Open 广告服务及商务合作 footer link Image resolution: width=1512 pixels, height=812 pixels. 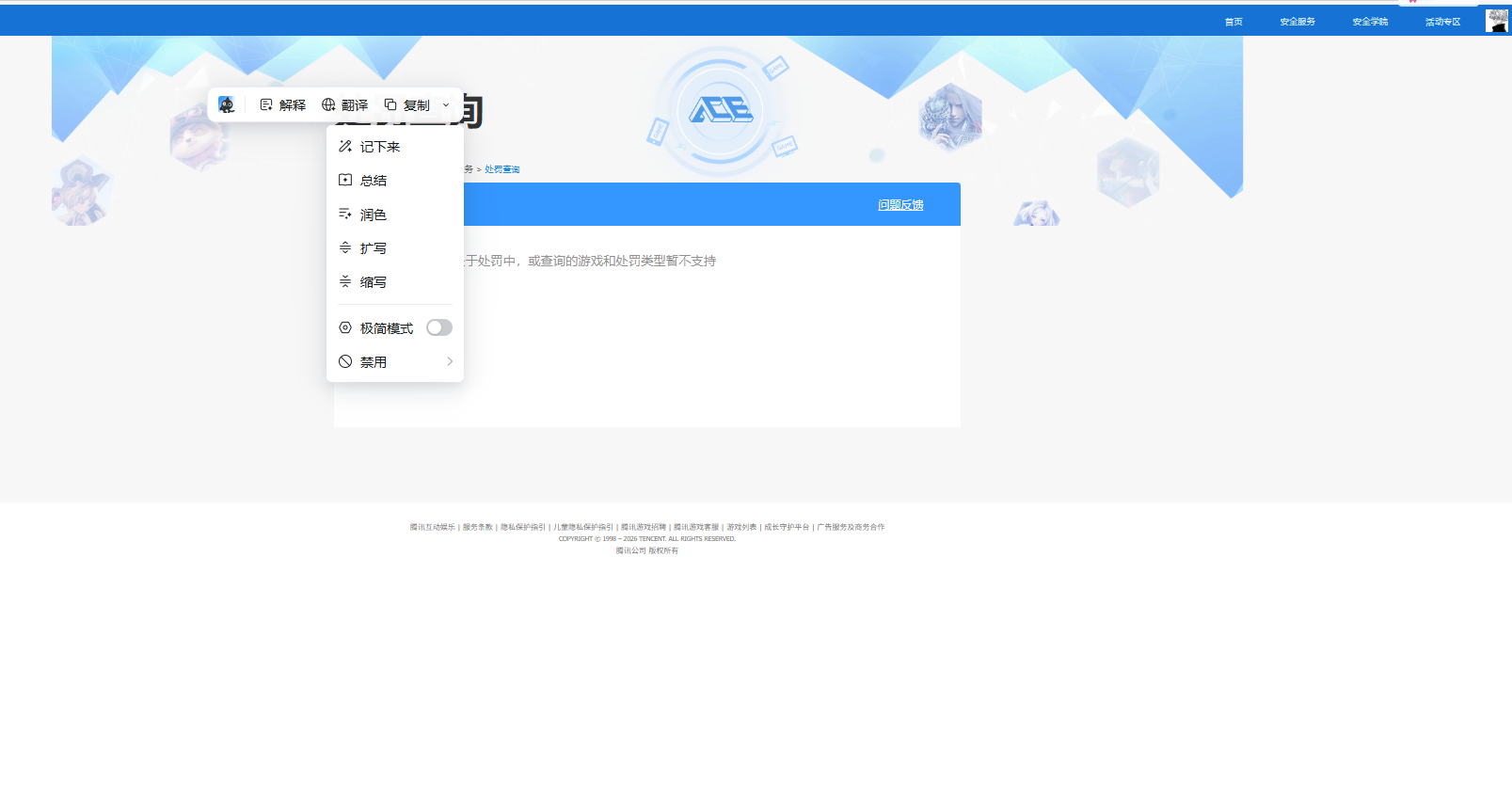[x=851, y=527]
